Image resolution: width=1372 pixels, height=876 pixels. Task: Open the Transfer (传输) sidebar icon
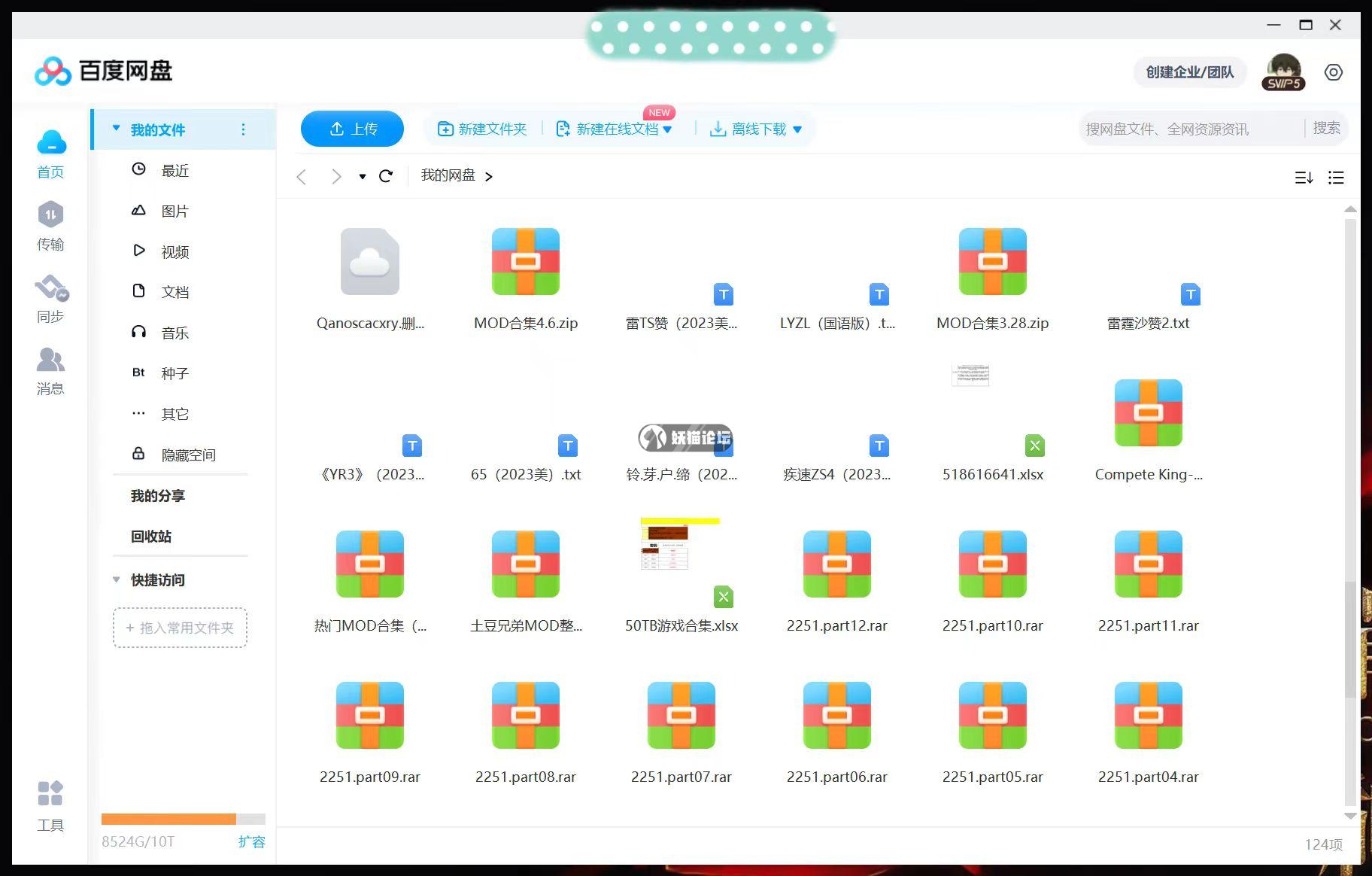pyautogui.click(x=50, y=215)
